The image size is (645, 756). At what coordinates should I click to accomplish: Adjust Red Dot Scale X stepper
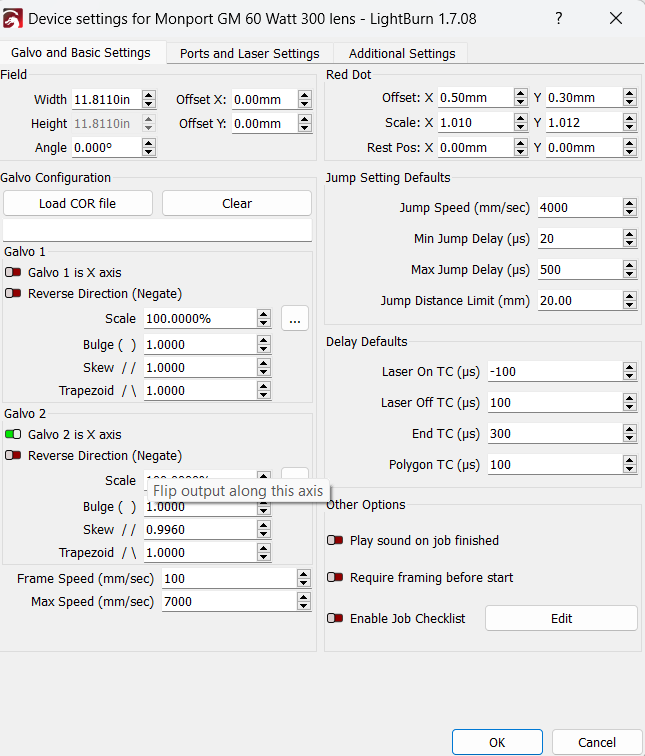point(521,122)
